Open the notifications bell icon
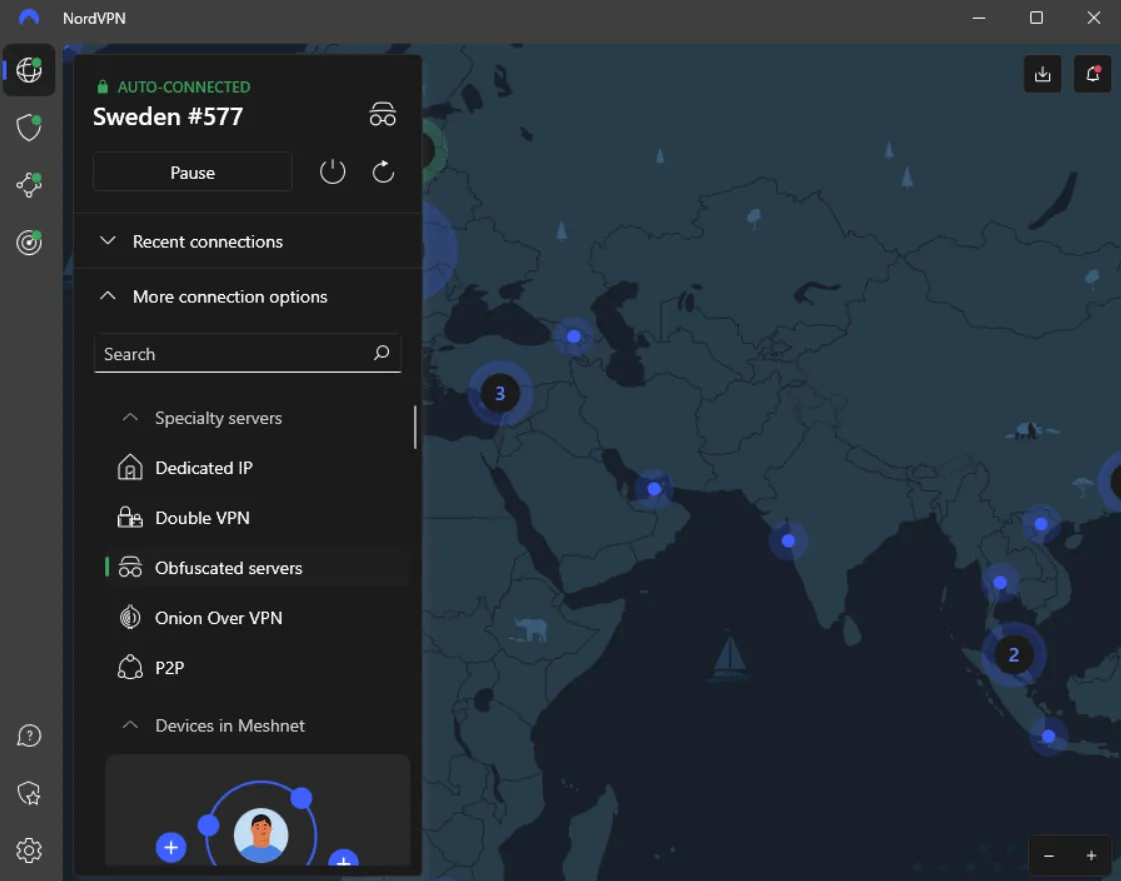The image size is (1121, 881). pyautogui.click(x=1093, y=74)
